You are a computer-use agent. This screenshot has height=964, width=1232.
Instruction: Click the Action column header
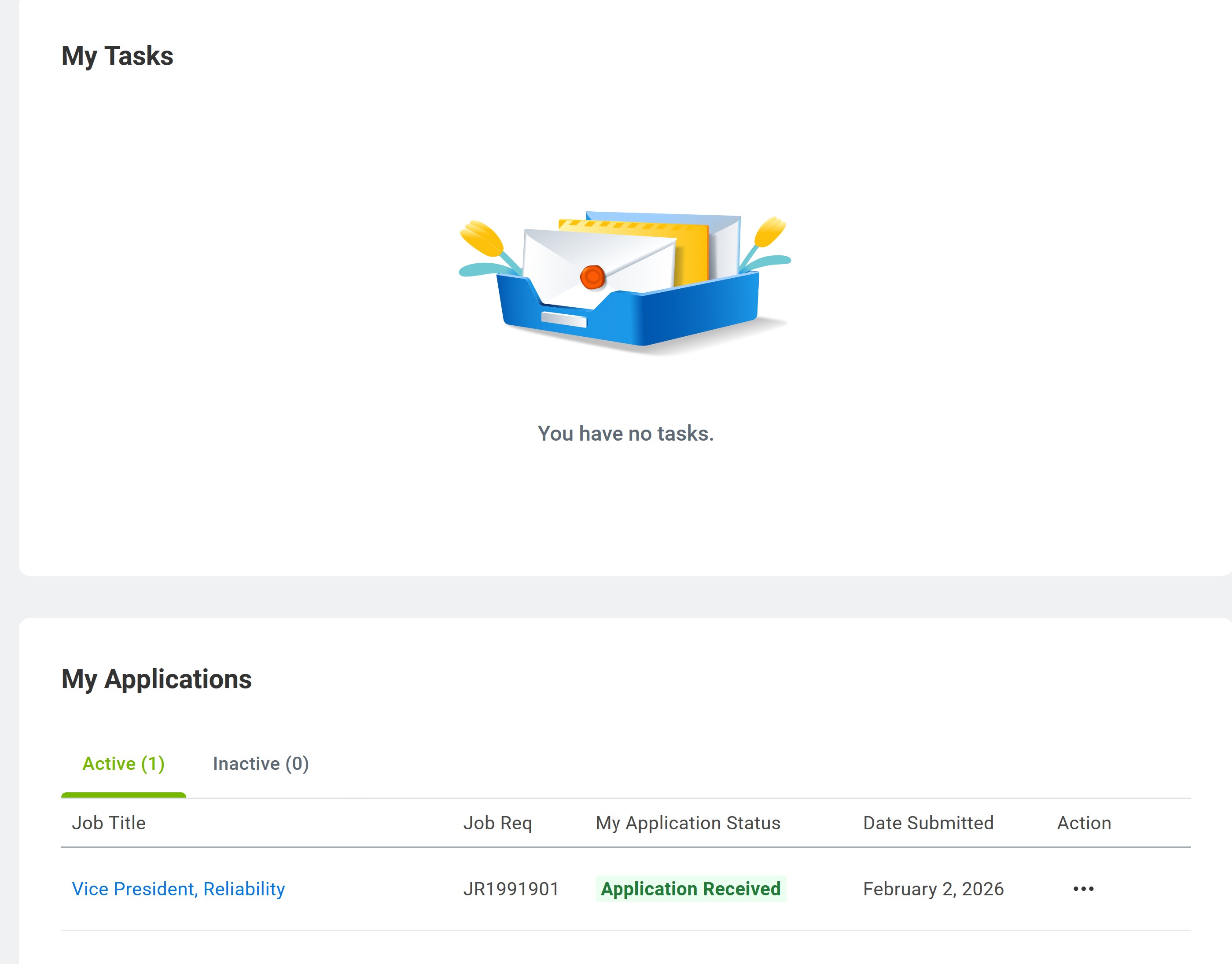(1084, 823)
